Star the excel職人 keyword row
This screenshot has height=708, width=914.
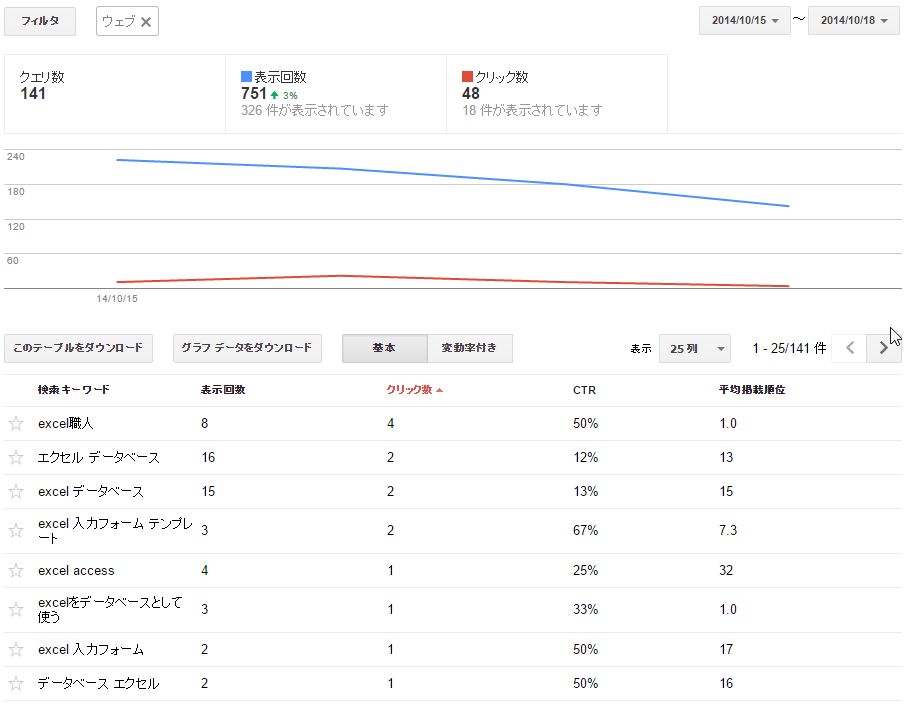(x=16, y=424)
